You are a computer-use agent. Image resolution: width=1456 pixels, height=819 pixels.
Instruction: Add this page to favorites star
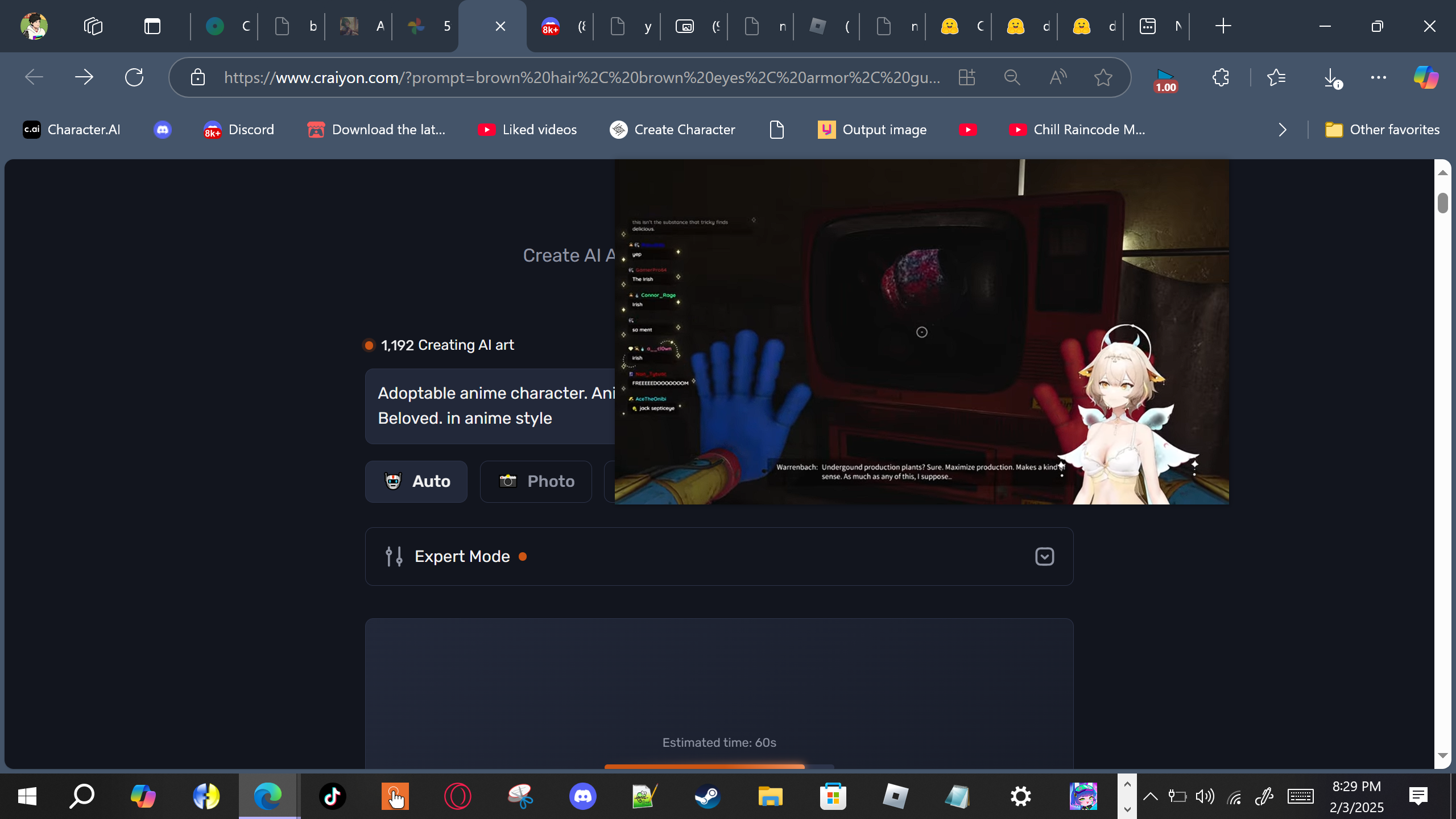pos(1103,77)
